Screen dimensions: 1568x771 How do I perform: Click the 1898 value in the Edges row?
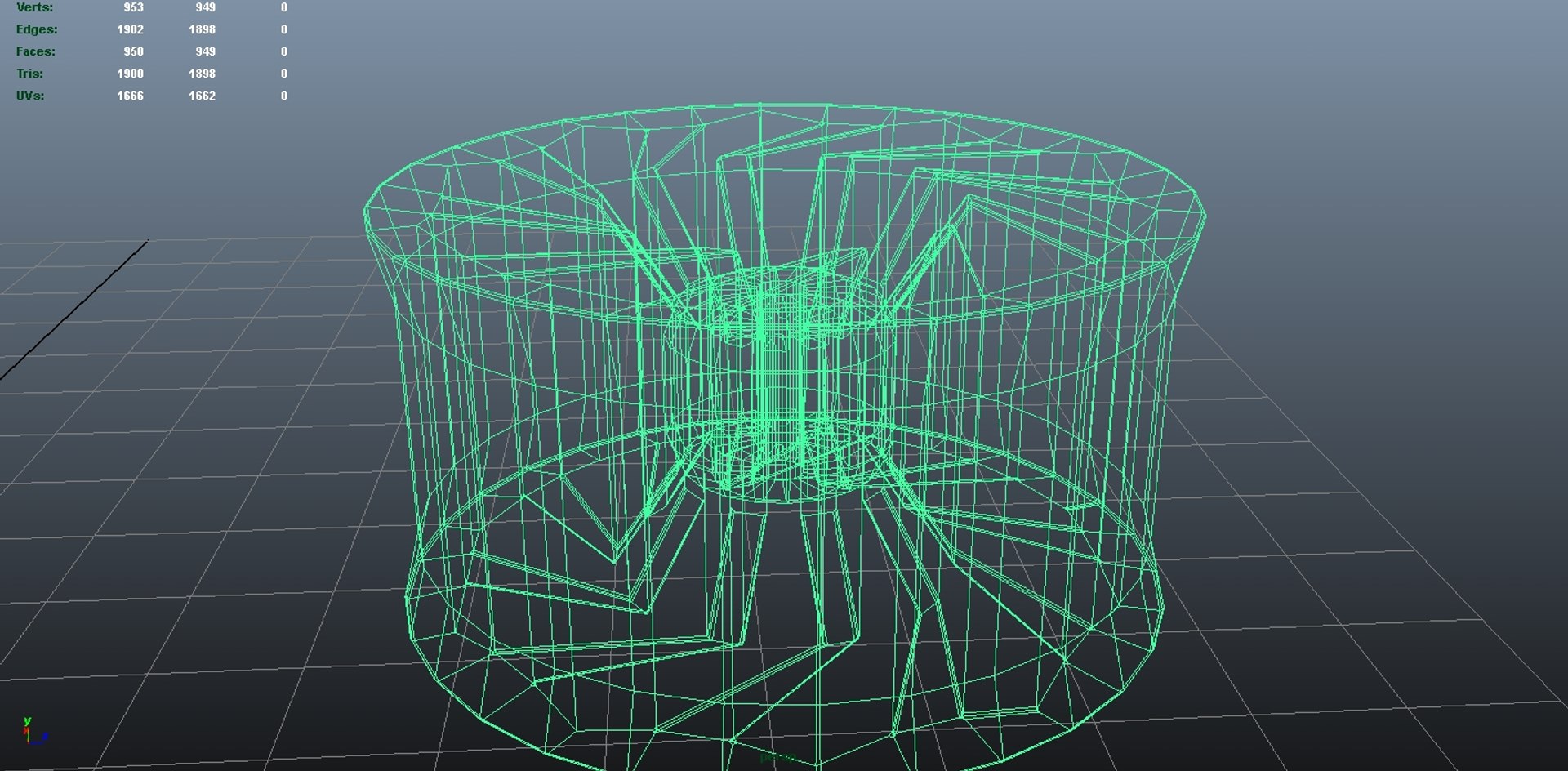202,29
